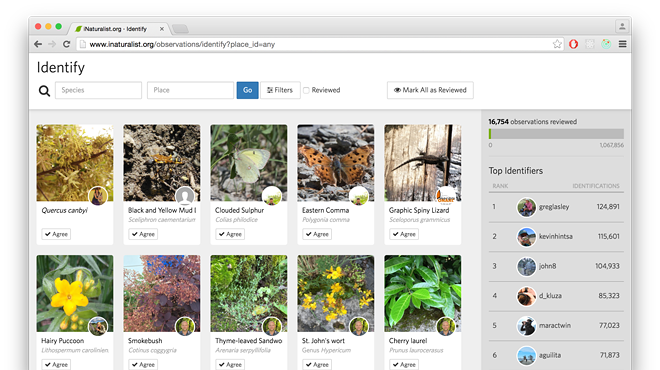This screenshot has width=660, height=370.
Task: Open a new browser tab
Action: coord(180,29)
